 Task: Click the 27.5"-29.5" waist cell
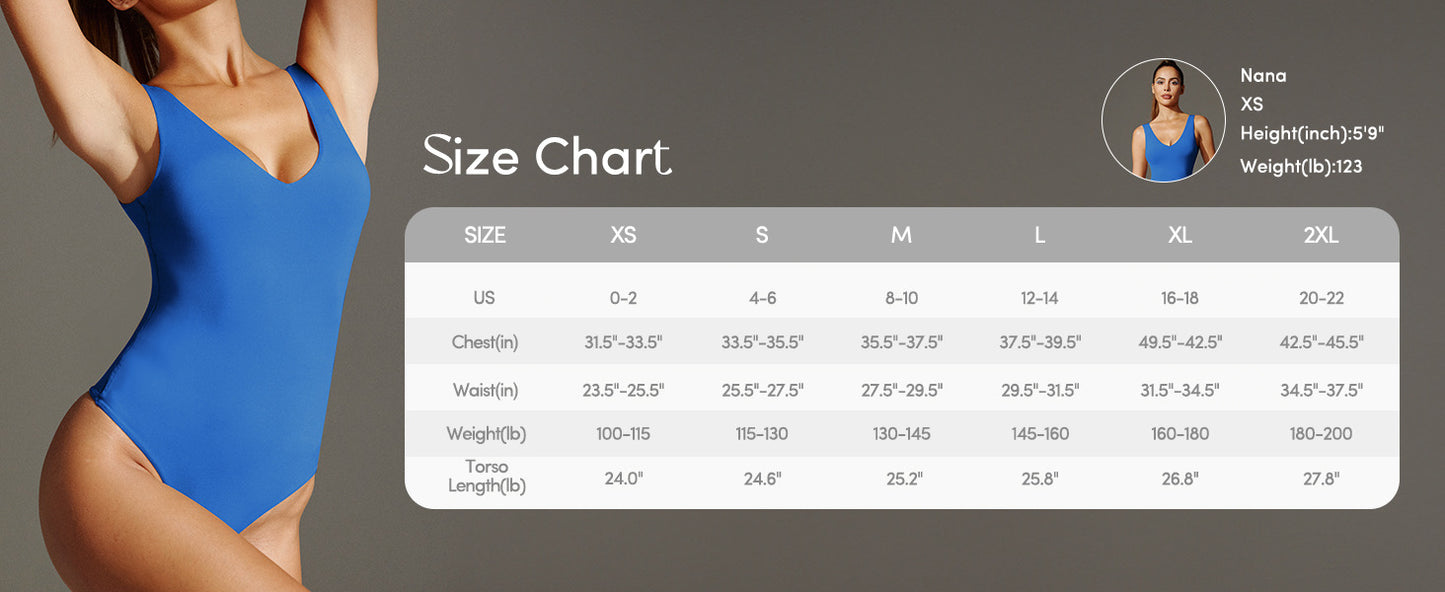coord(901,390)
